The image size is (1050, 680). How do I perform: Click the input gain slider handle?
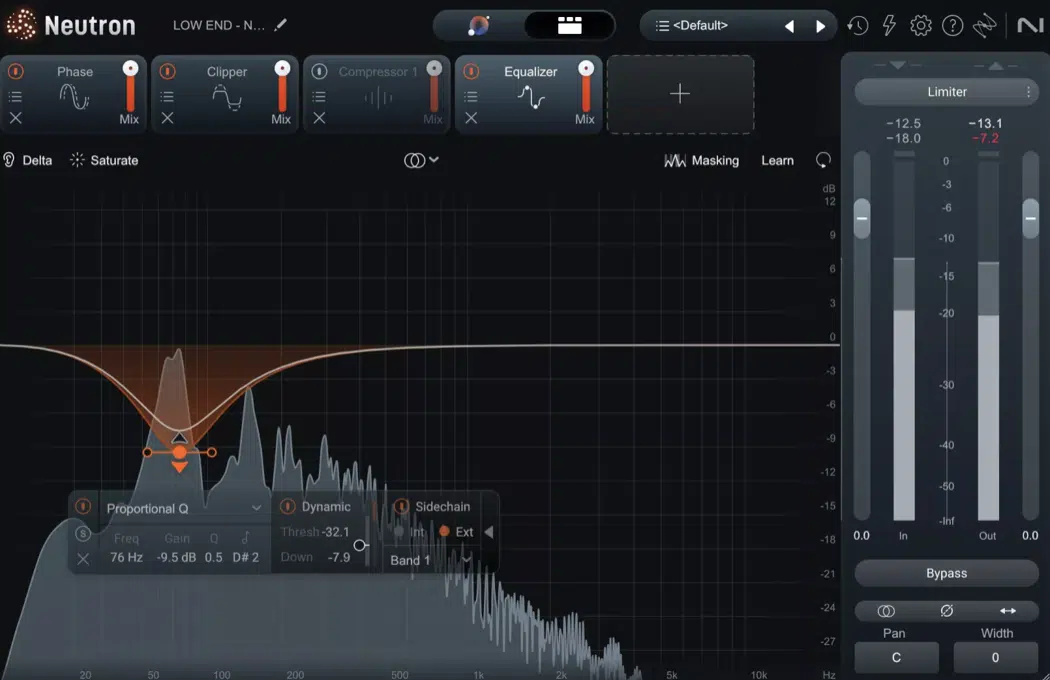862,218
